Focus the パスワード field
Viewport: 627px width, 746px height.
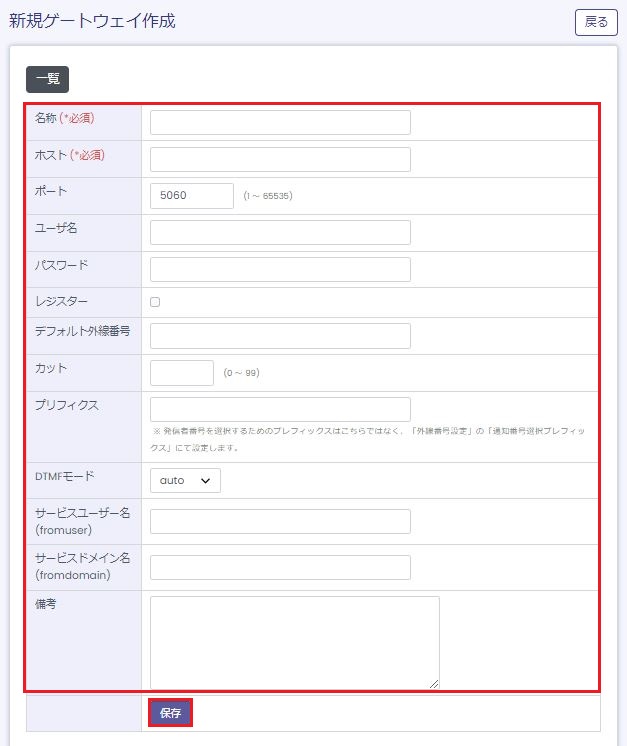click(x=280, y=270)
